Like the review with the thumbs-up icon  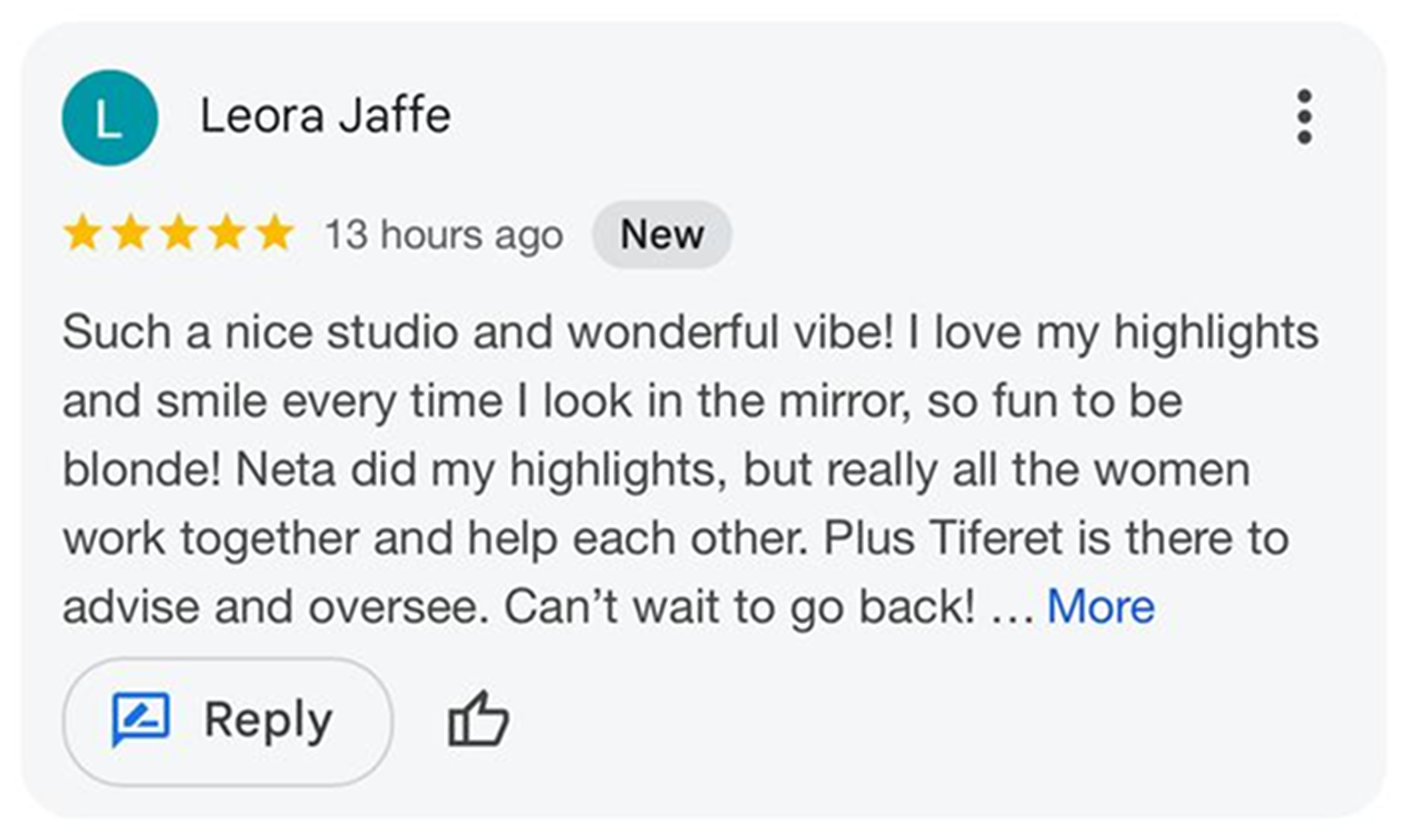(x=478, y=719)
